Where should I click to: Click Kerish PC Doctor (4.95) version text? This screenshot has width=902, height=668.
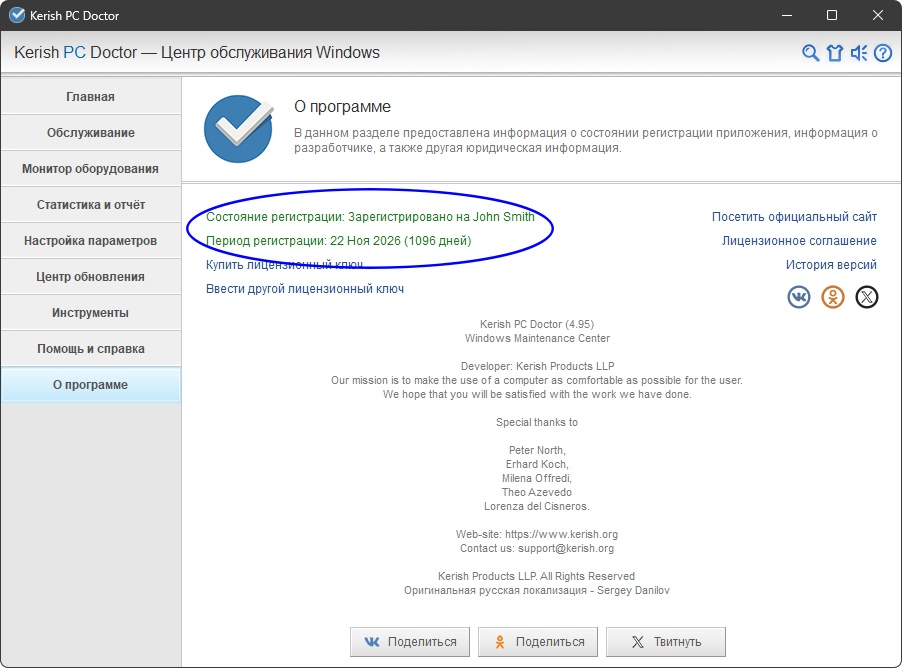pos(537,325)
